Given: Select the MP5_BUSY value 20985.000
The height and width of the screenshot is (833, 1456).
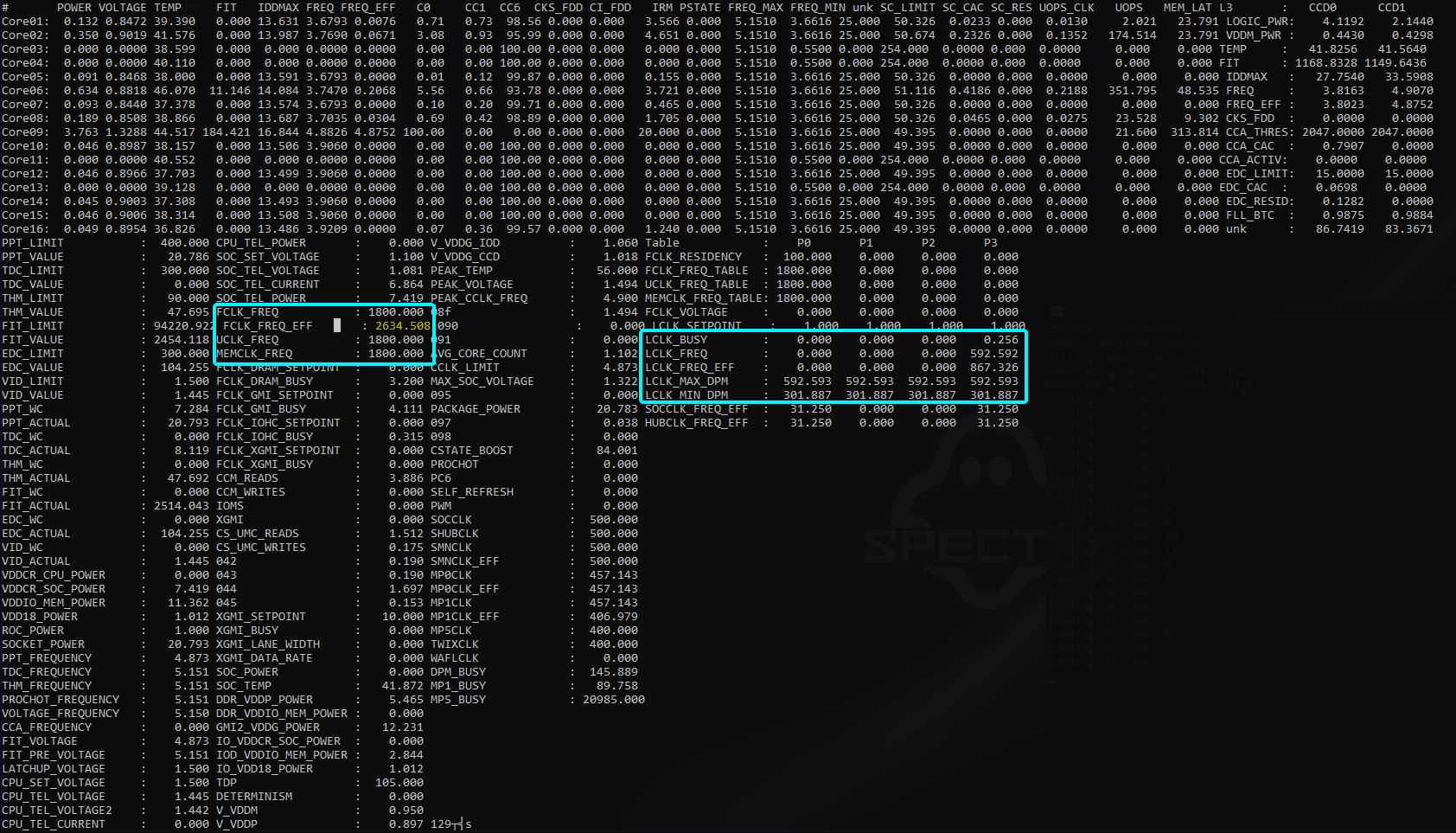Looking at the screenshot, I should 614,700.
